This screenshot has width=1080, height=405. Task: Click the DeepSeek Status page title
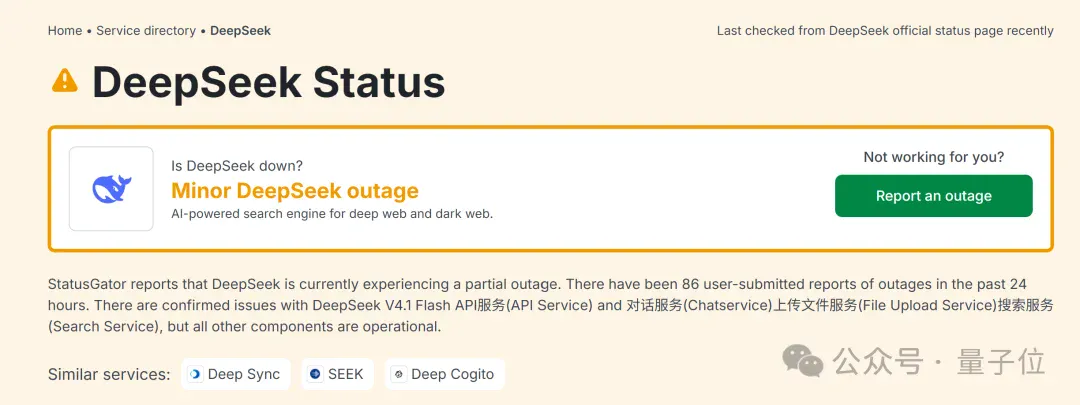[x=269, y=82]
